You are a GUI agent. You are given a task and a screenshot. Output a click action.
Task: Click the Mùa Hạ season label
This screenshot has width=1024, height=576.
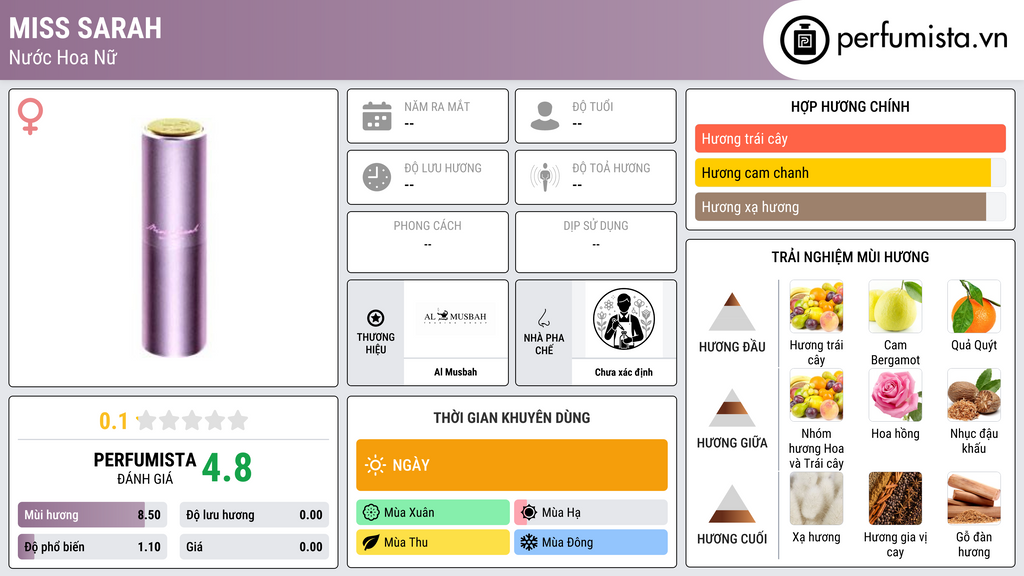click(x=591, y=513)
